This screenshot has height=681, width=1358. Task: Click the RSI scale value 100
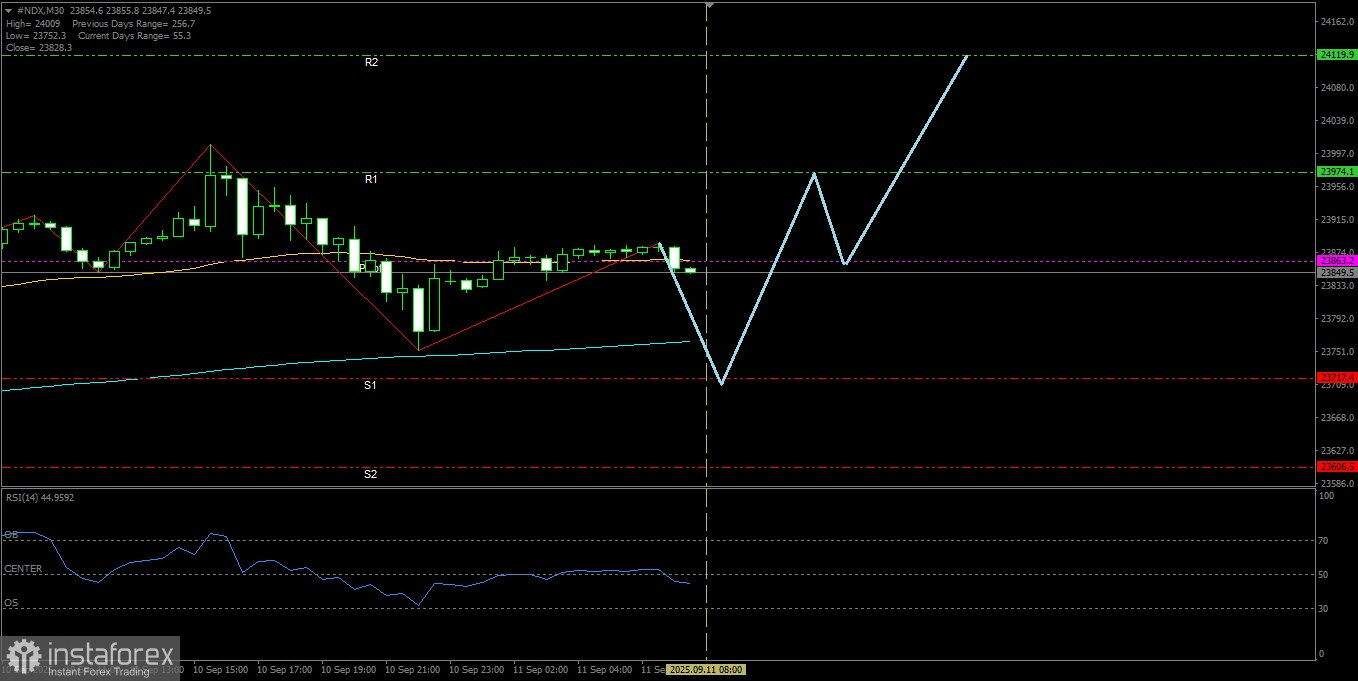click(1328, 497)
